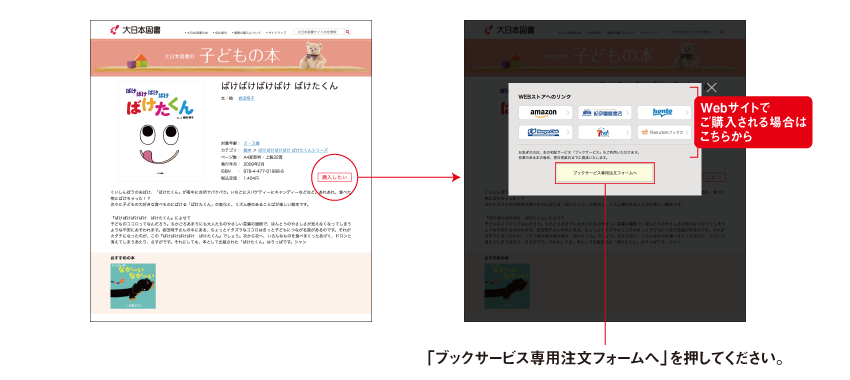Open the honto store link
The width and height of the screenshot is (850, 380).
(664, 113)
